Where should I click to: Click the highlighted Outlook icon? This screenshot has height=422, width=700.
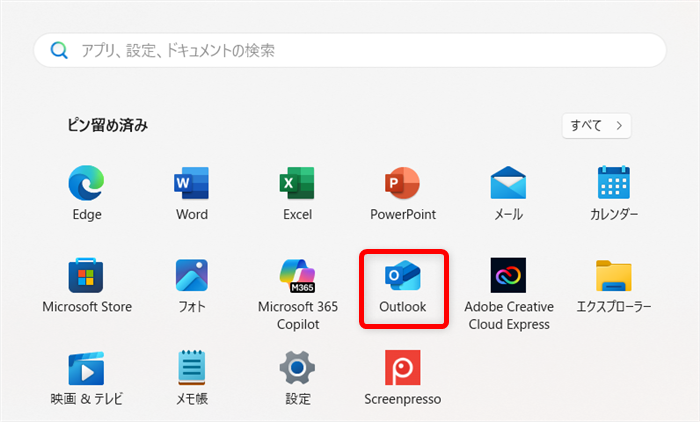(403, 277)
